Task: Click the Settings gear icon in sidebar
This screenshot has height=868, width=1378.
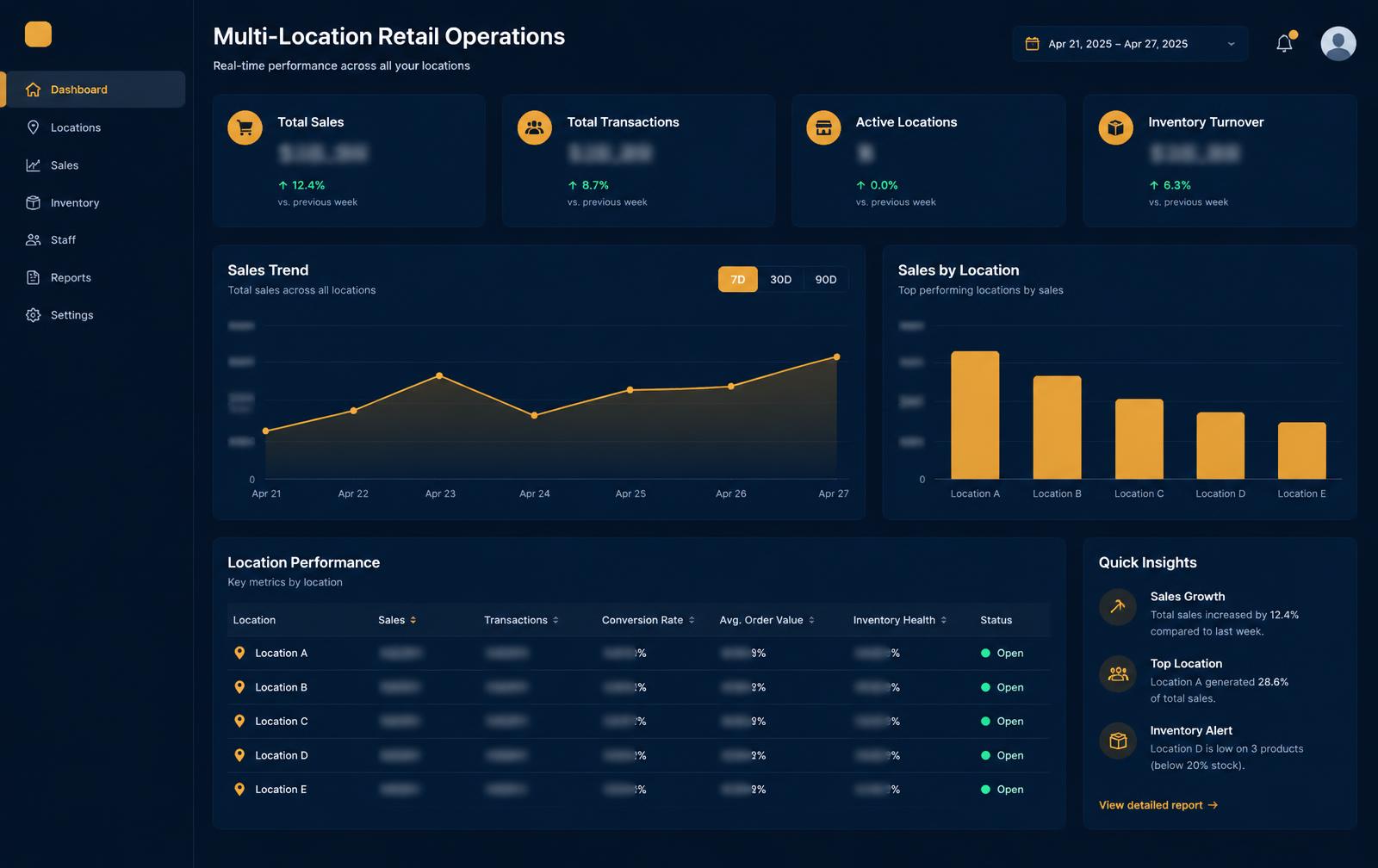Action: 33,315
